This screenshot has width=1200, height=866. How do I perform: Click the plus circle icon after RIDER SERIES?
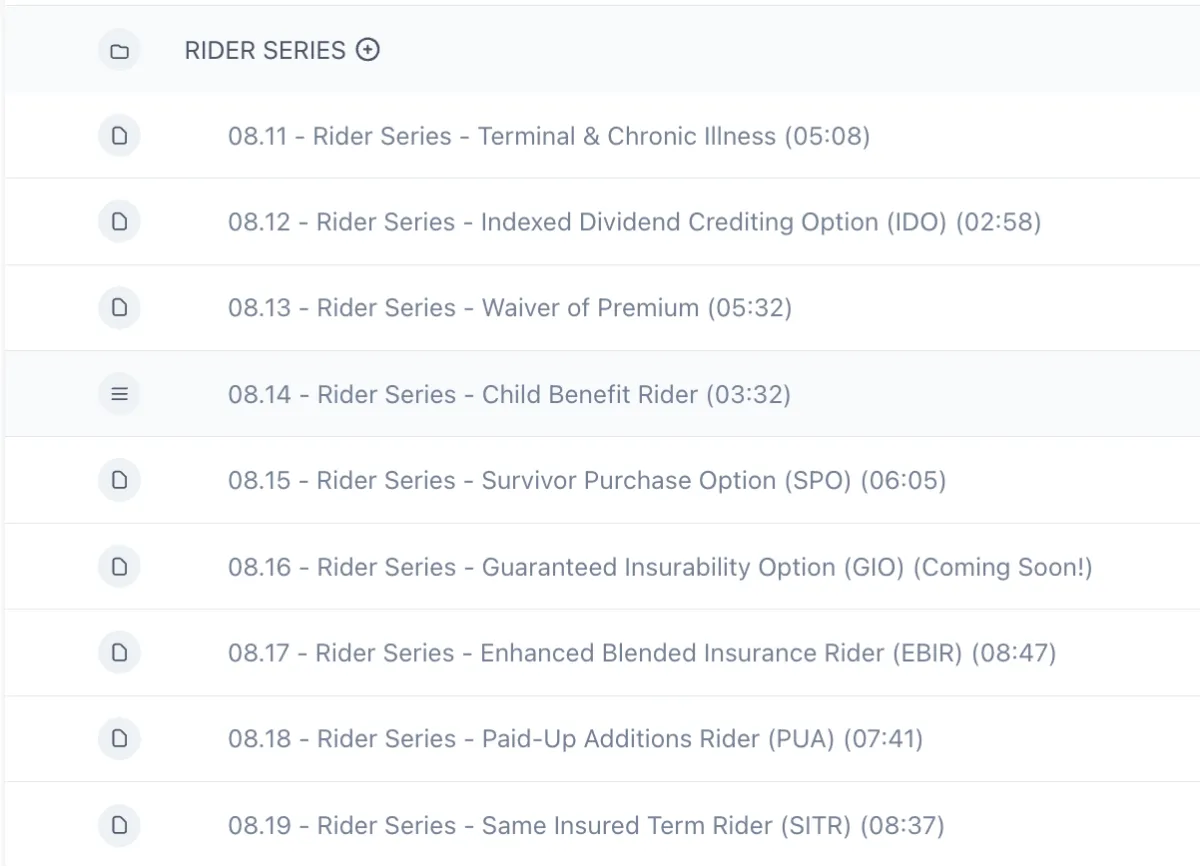tap(368, 49)
